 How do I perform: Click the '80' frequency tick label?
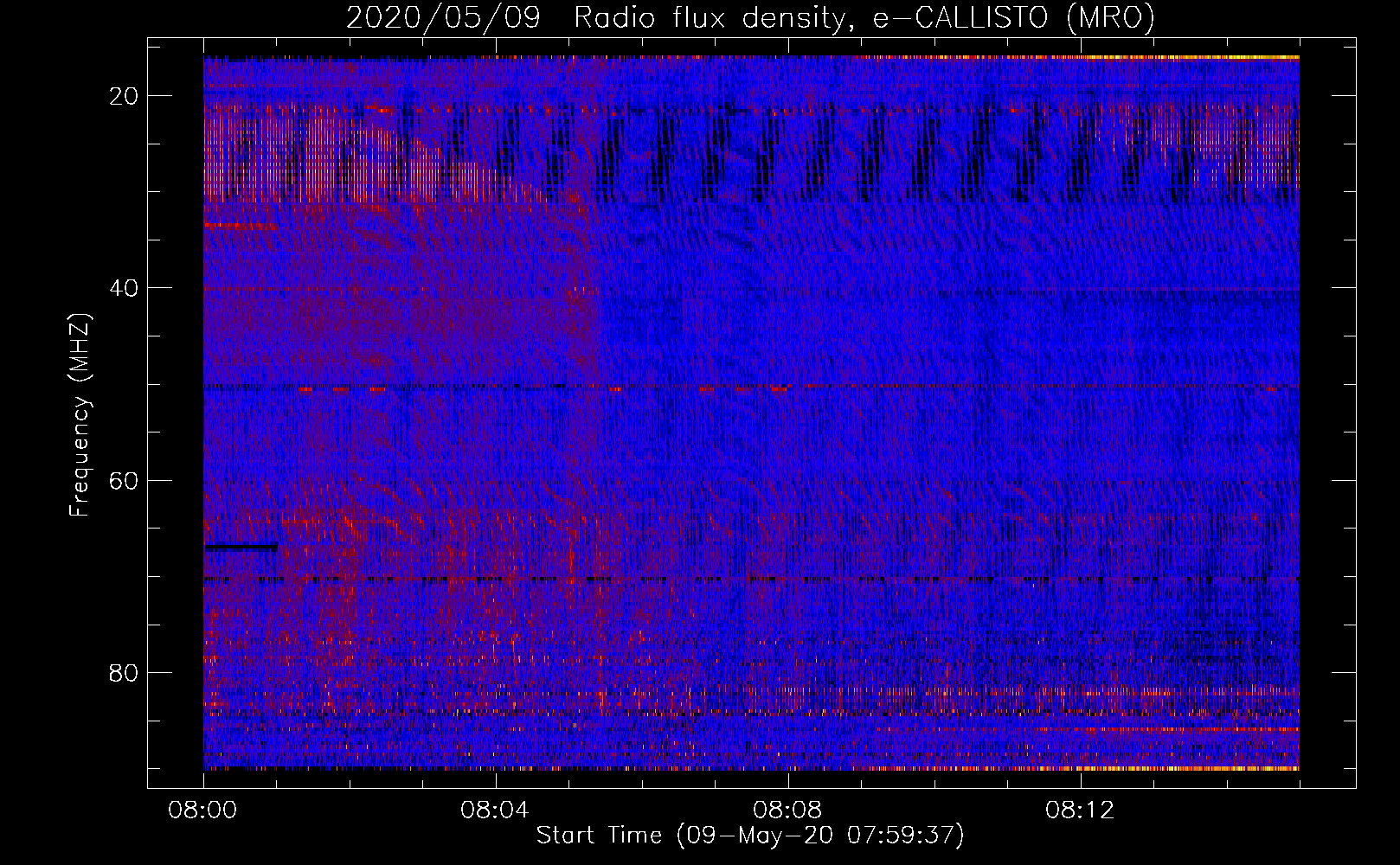[124, 672]
